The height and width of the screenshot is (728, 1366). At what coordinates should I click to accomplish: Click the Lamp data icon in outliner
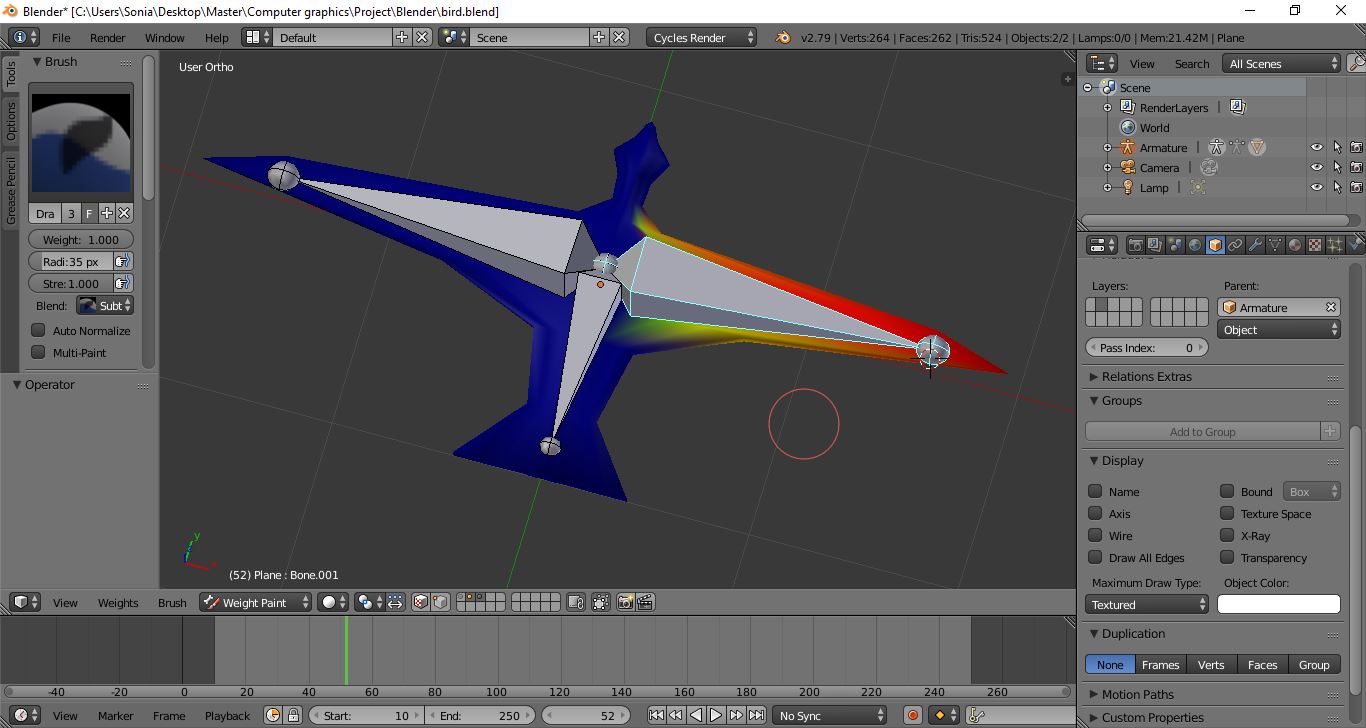(x=1197, y=187)
